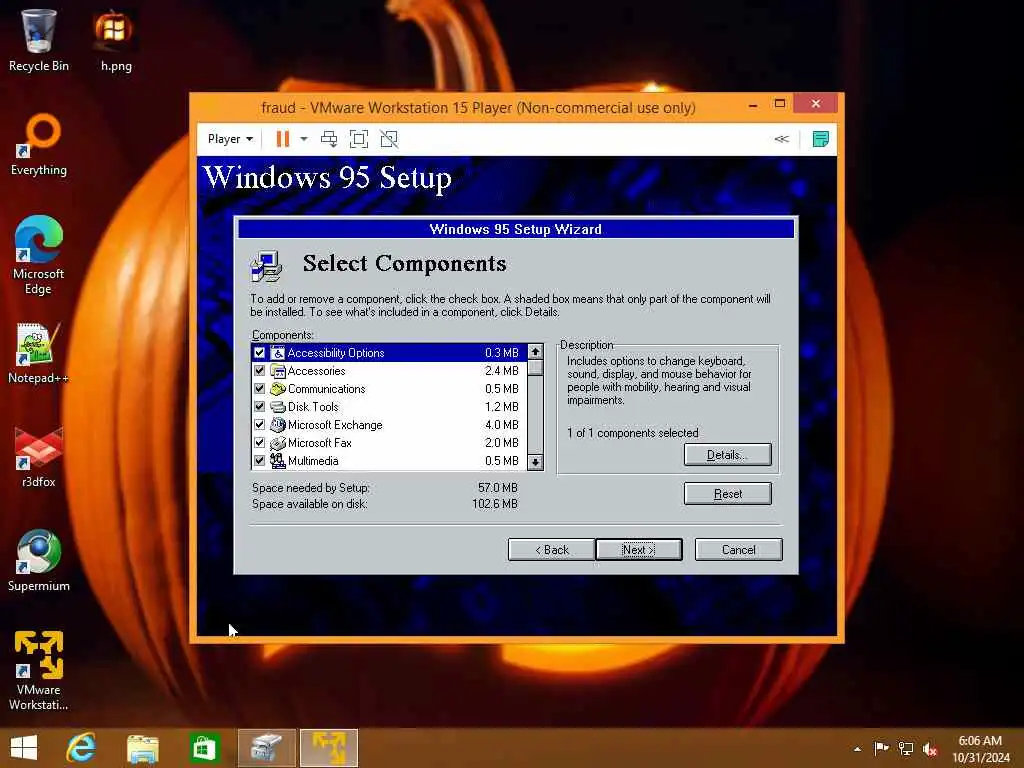Open the Player menu

tap(230, 139)
